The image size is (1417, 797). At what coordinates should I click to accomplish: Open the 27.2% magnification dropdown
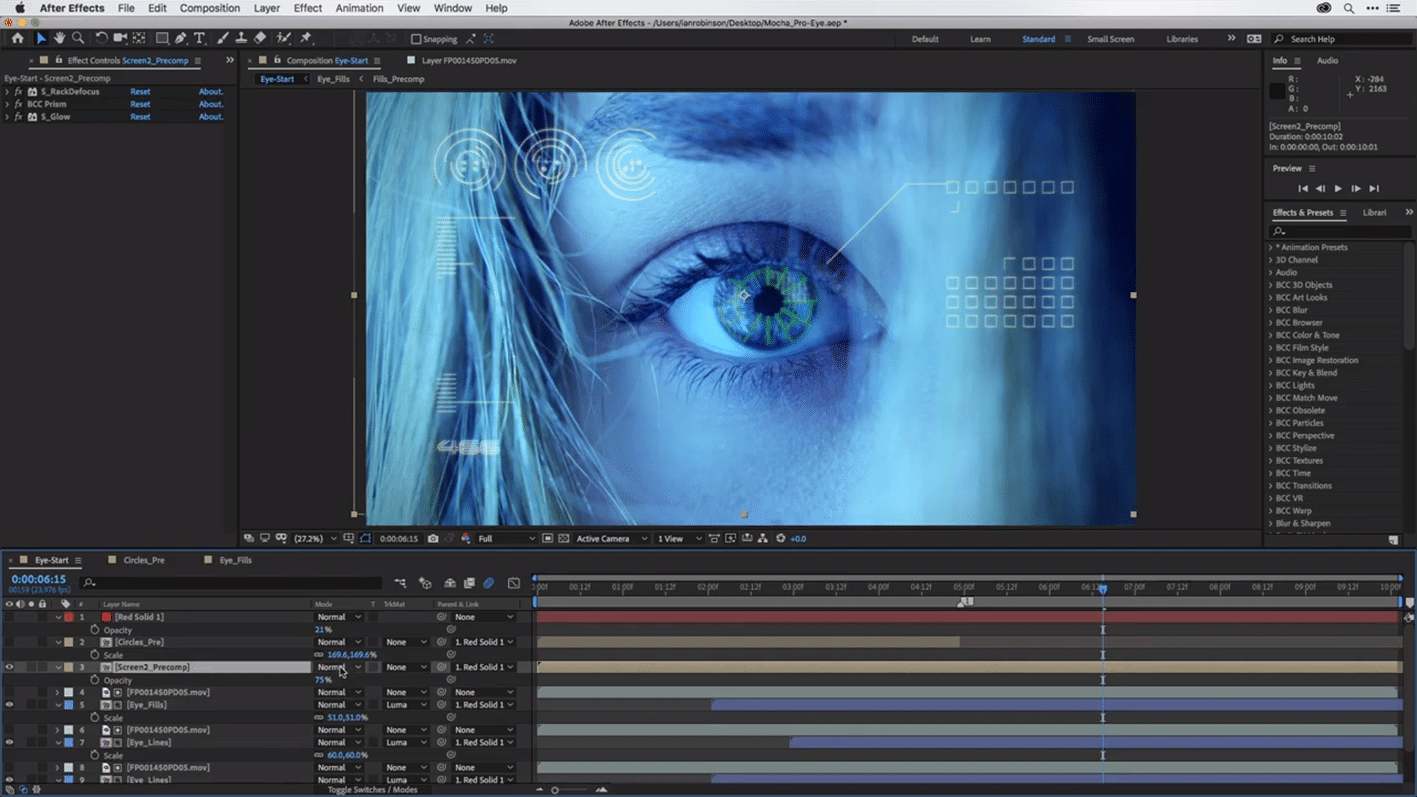tap(314, 538)
